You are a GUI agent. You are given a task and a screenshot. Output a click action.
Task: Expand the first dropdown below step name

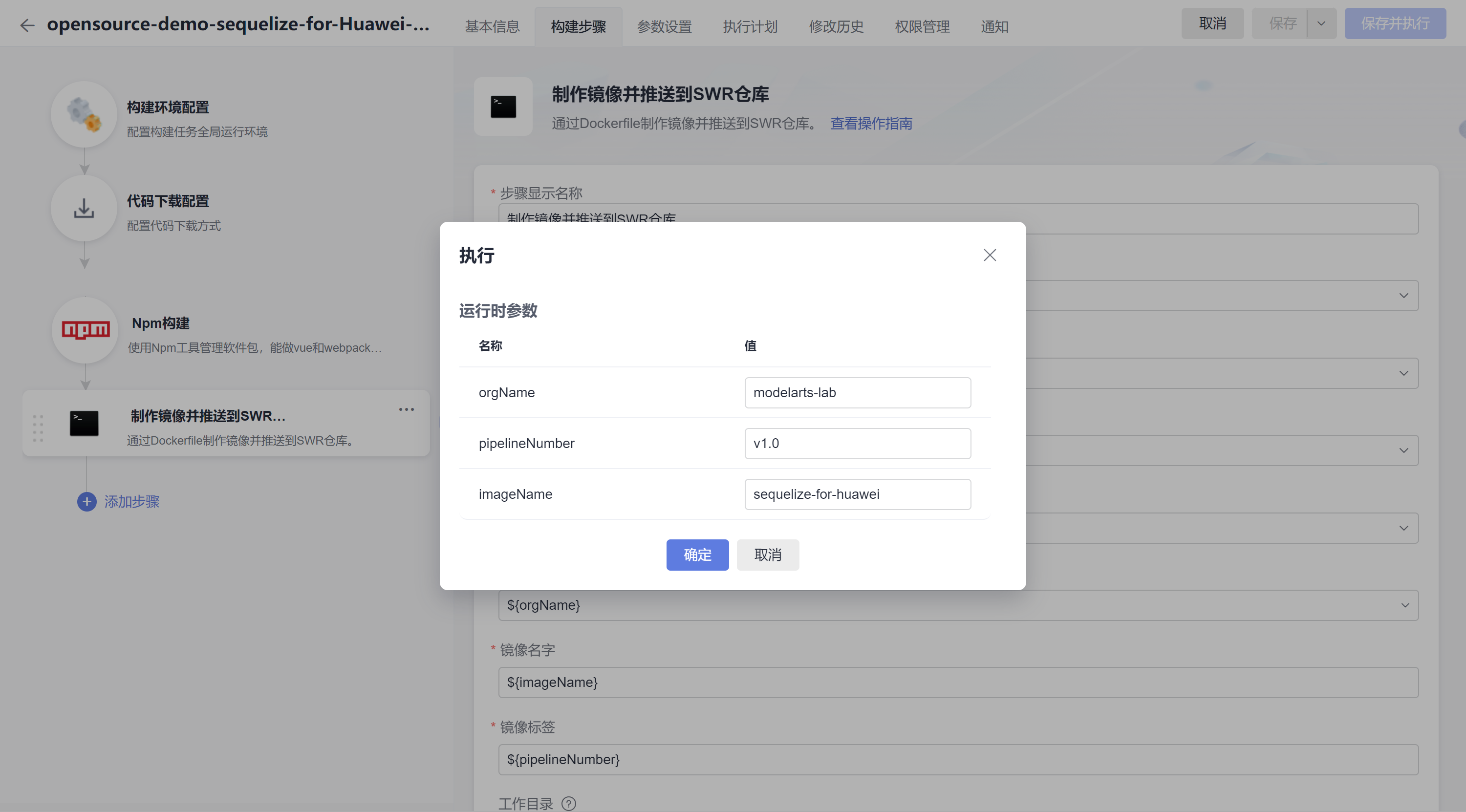pos(1403,295)
